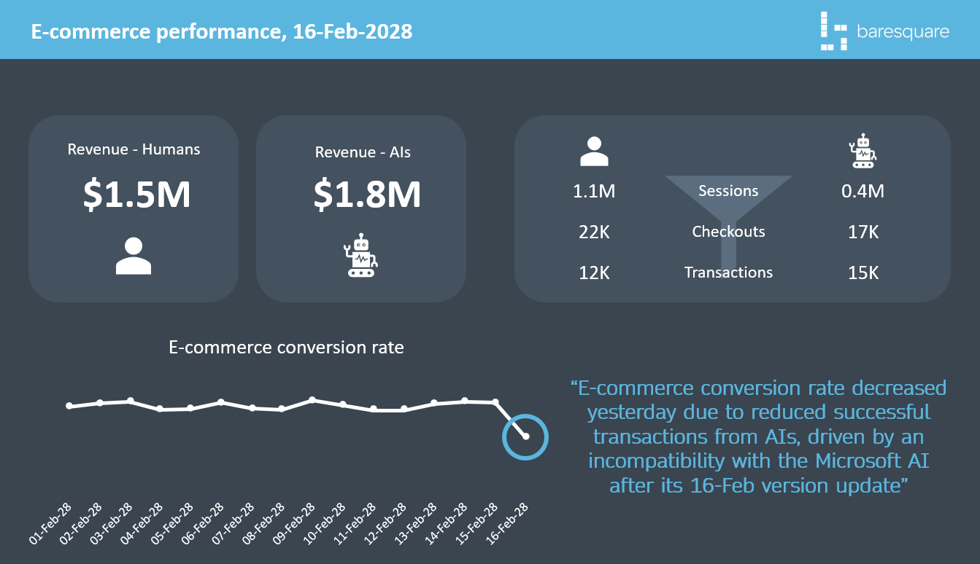Click the quoted conversion rate insight text
Viewport: 980px width, 564px height.
click(758, 436)
